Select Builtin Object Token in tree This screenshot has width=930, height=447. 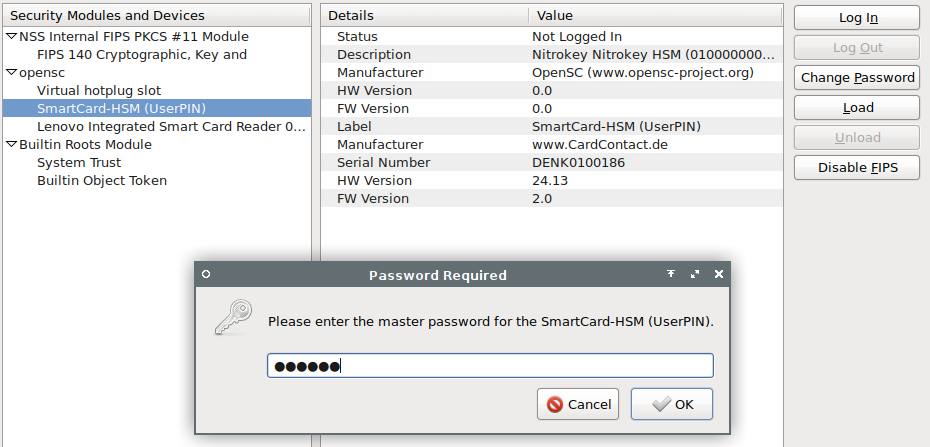[101, 181]
